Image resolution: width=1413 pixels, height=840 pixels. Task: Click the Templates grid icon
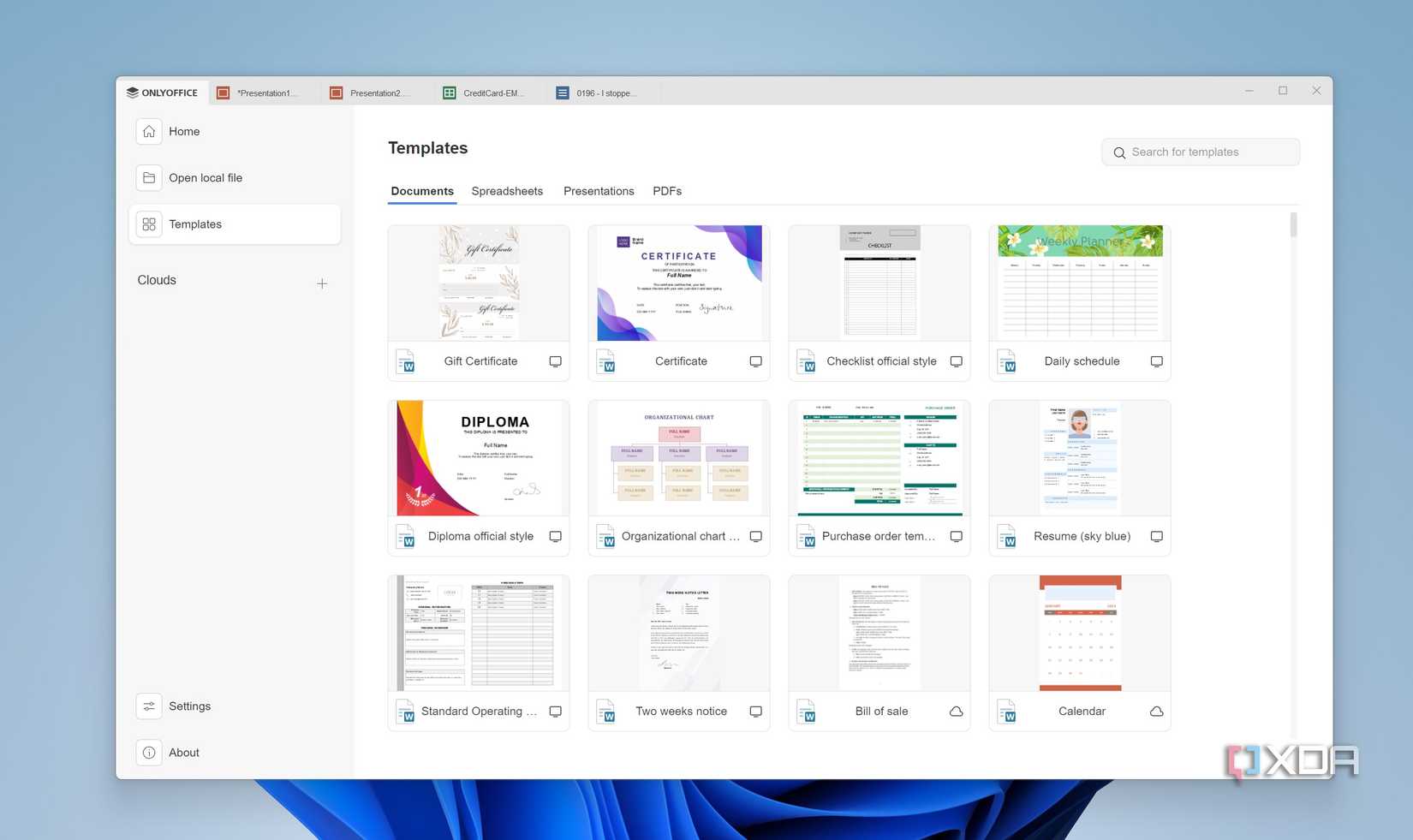click(x=149, y=223)
